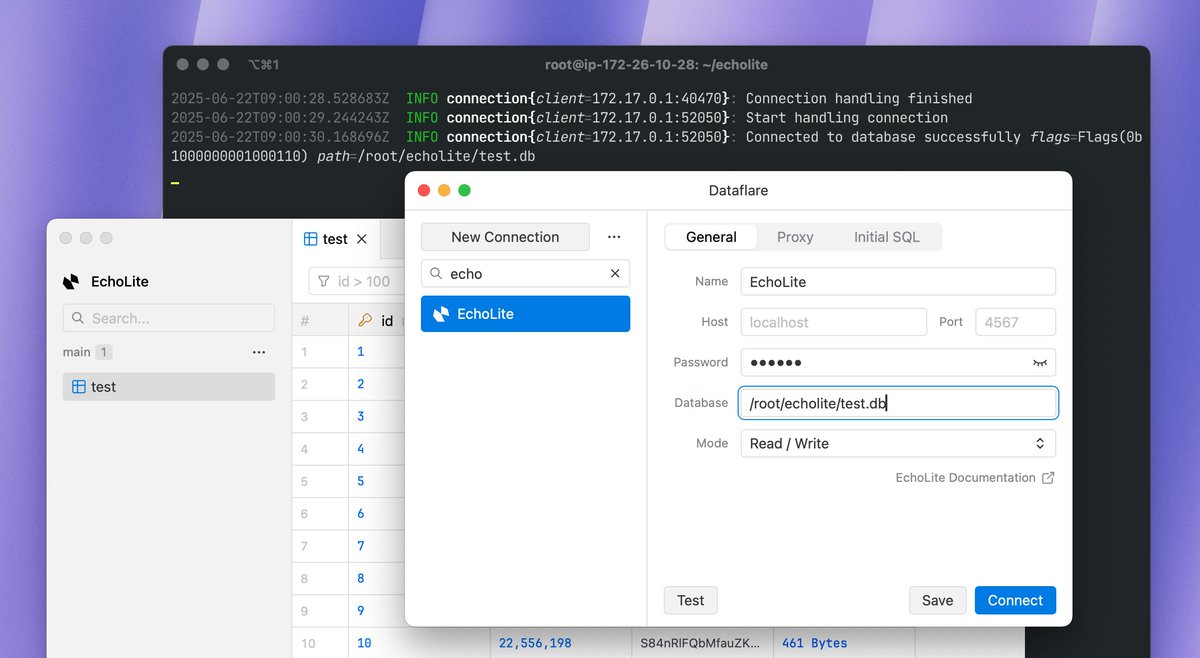Screen dimensions: 1200x658
Task: Click the Connect button
Action: coord(1015,600)
